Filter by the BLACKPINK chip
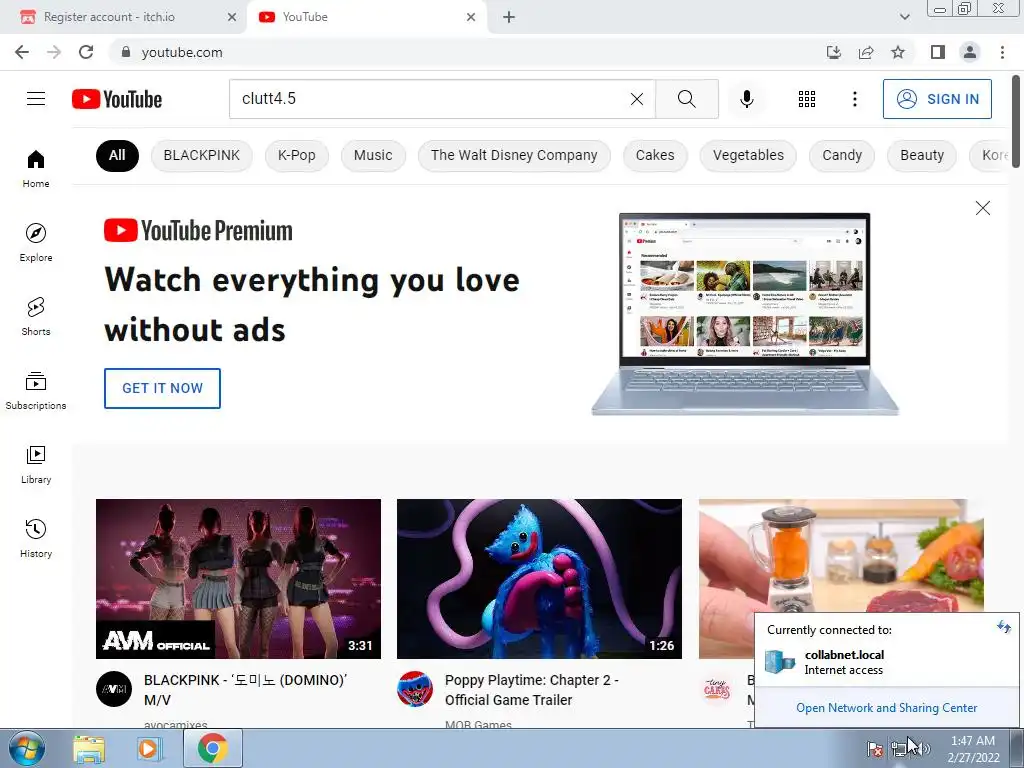Image resolution: width=1024 pixels, height=768 pixels. 202,155
